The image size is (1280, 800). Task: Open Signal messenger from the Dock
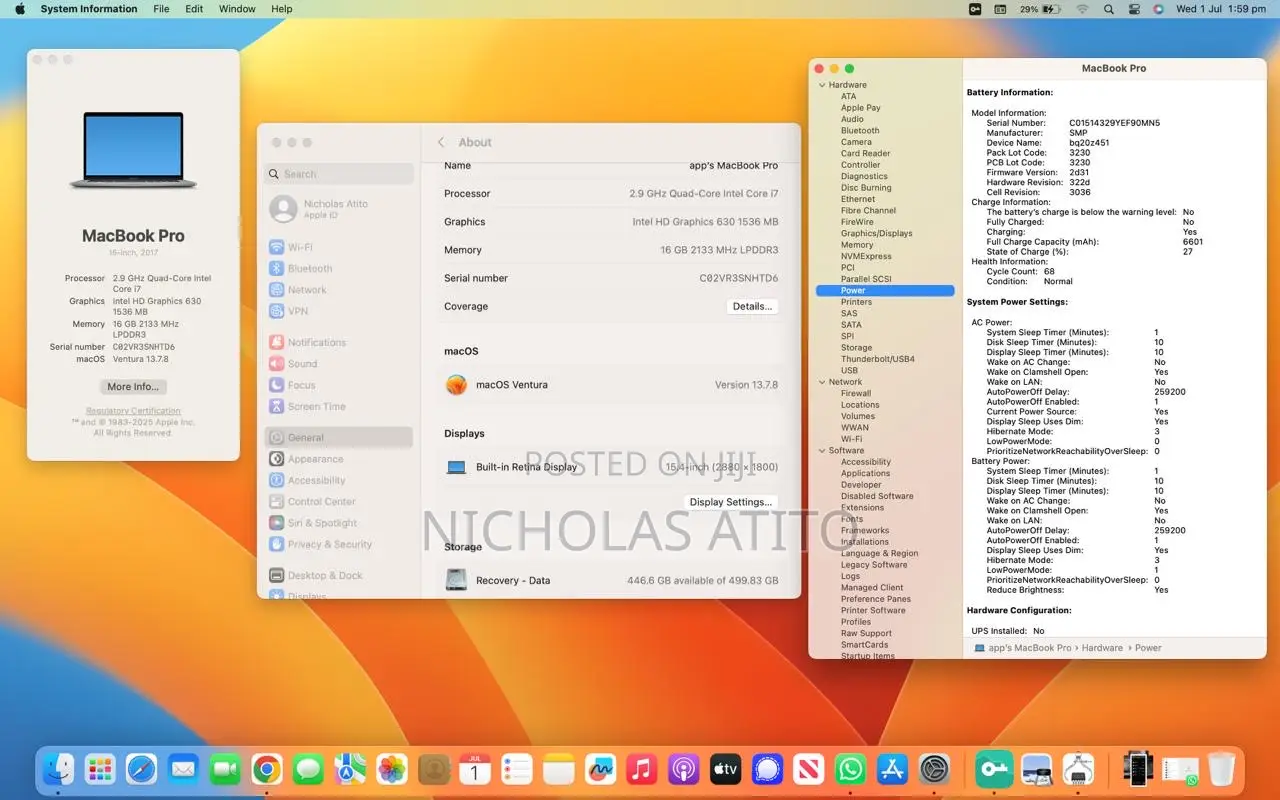[x=767, y=769]
